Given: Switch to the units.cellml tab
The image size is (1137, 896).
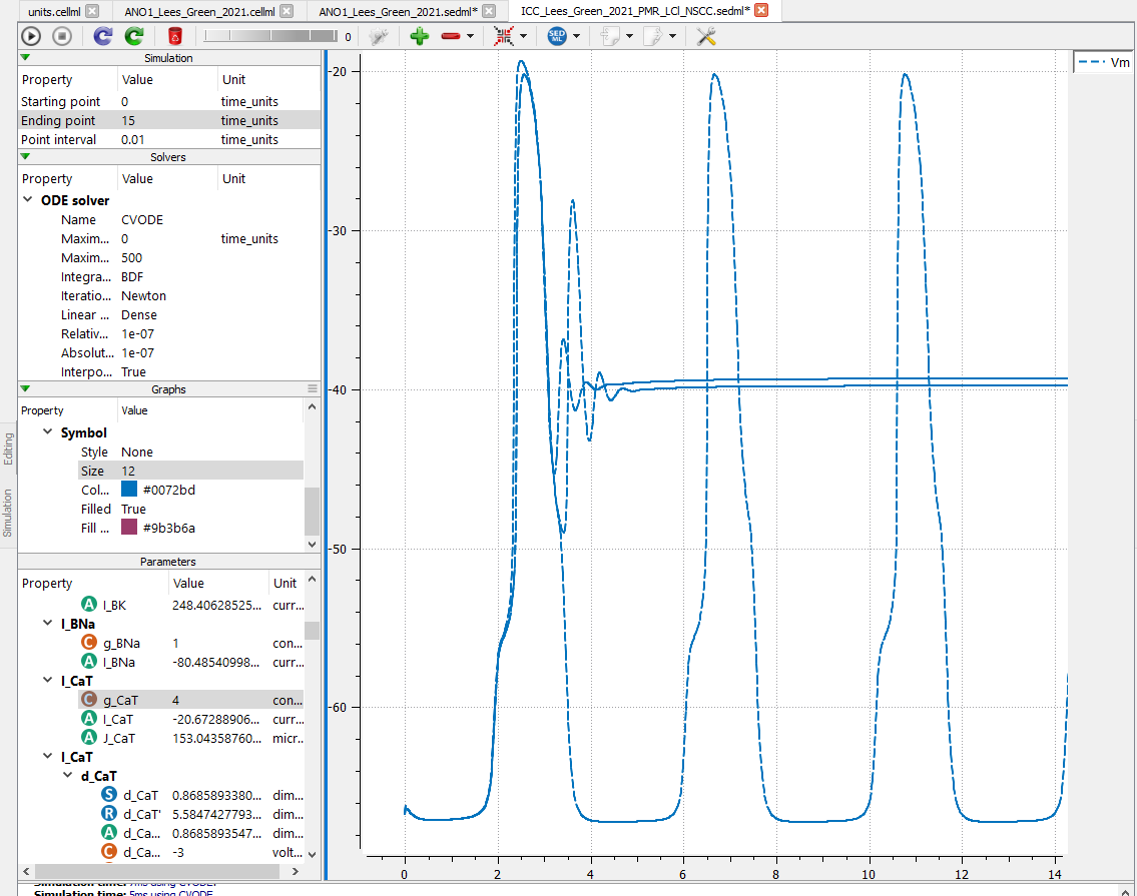Looking at the screenshot, I should coord(53,11).
